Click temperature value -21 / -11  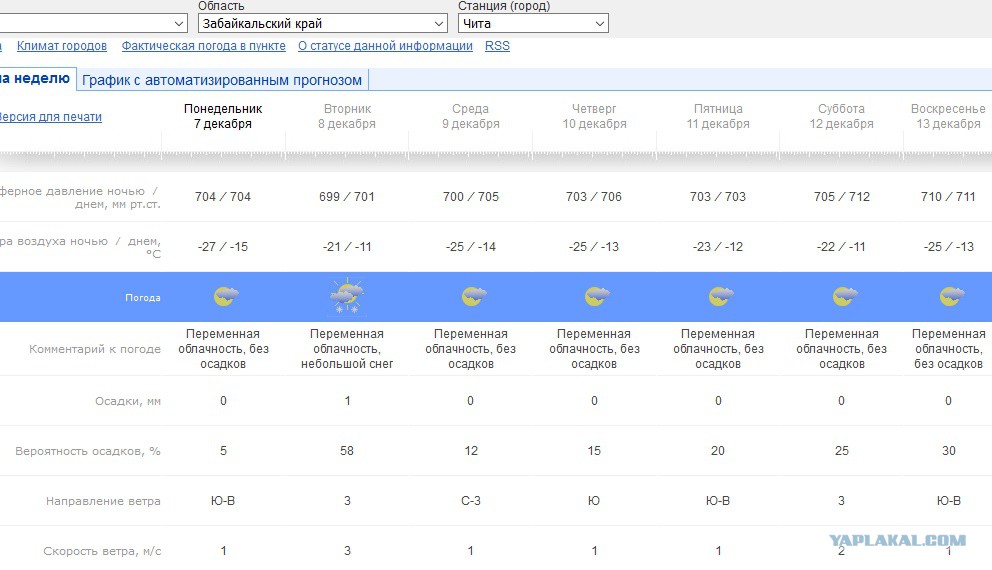click(347, 247)
